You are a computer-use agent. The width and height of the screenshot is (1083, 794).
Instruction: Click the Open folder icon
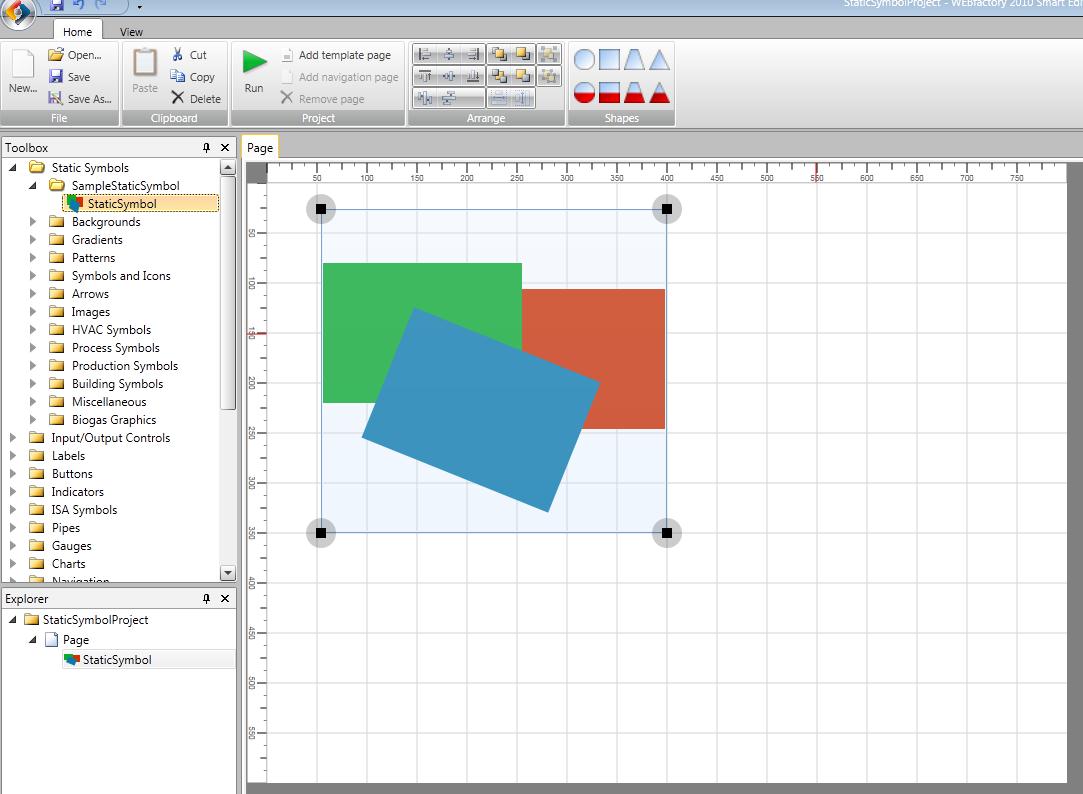(56, 55)
